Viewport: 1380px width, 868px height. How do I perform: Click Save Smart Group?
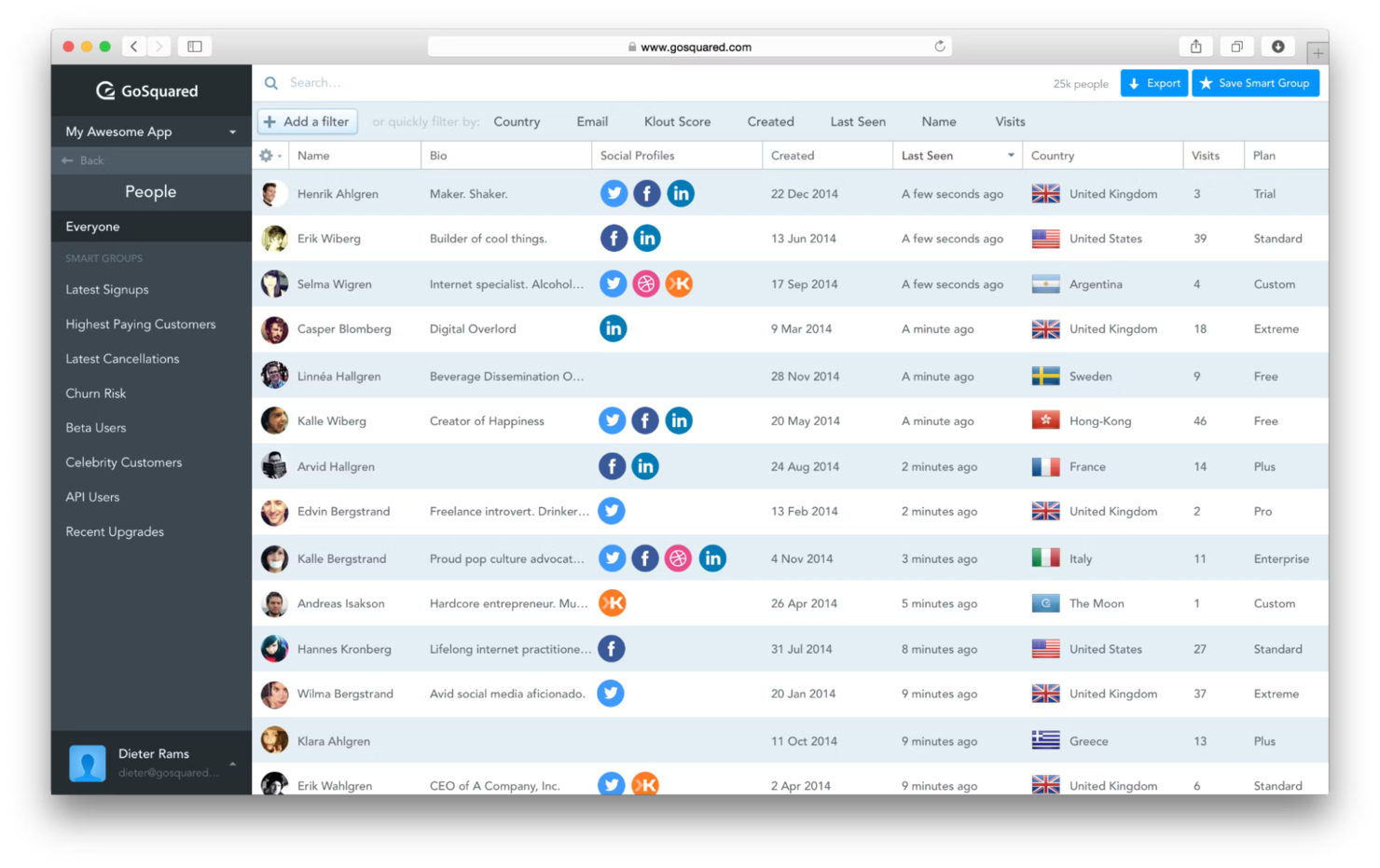pos(1255,82)
